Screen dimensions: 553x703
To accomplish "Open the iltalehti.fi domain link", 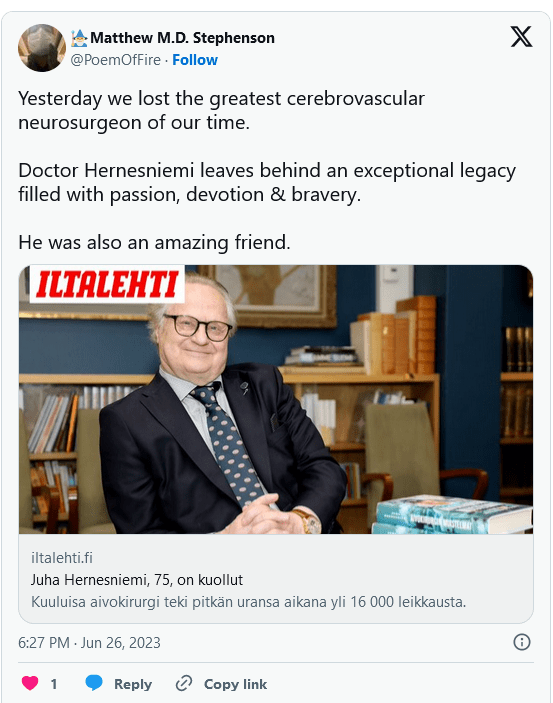I will (62, 558).
